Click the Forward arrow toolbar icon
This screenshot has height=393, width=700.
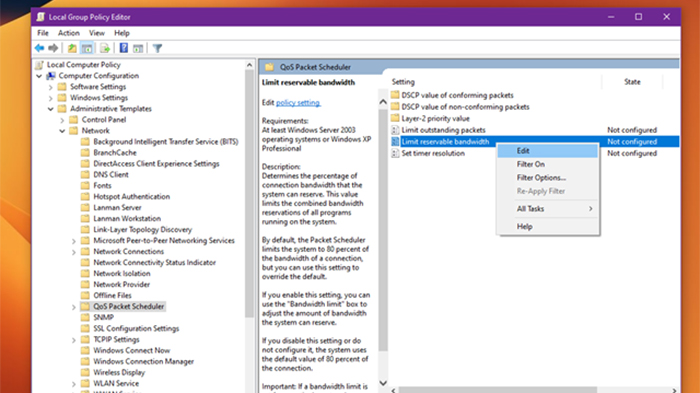tap(53, 48)
